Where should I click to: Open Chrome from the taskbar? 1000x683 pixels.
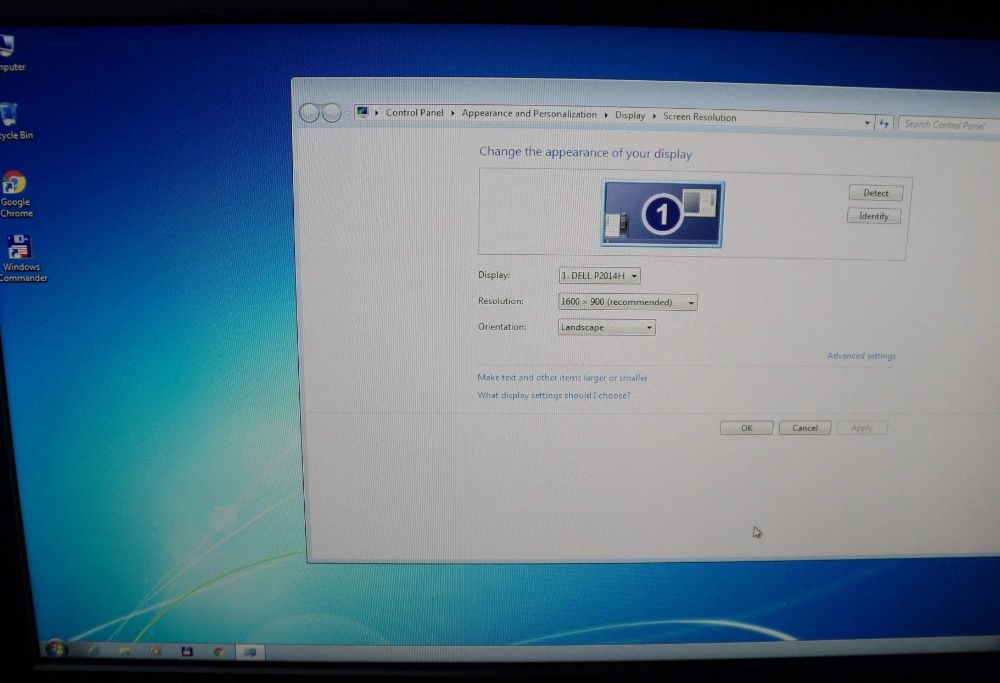218,652
